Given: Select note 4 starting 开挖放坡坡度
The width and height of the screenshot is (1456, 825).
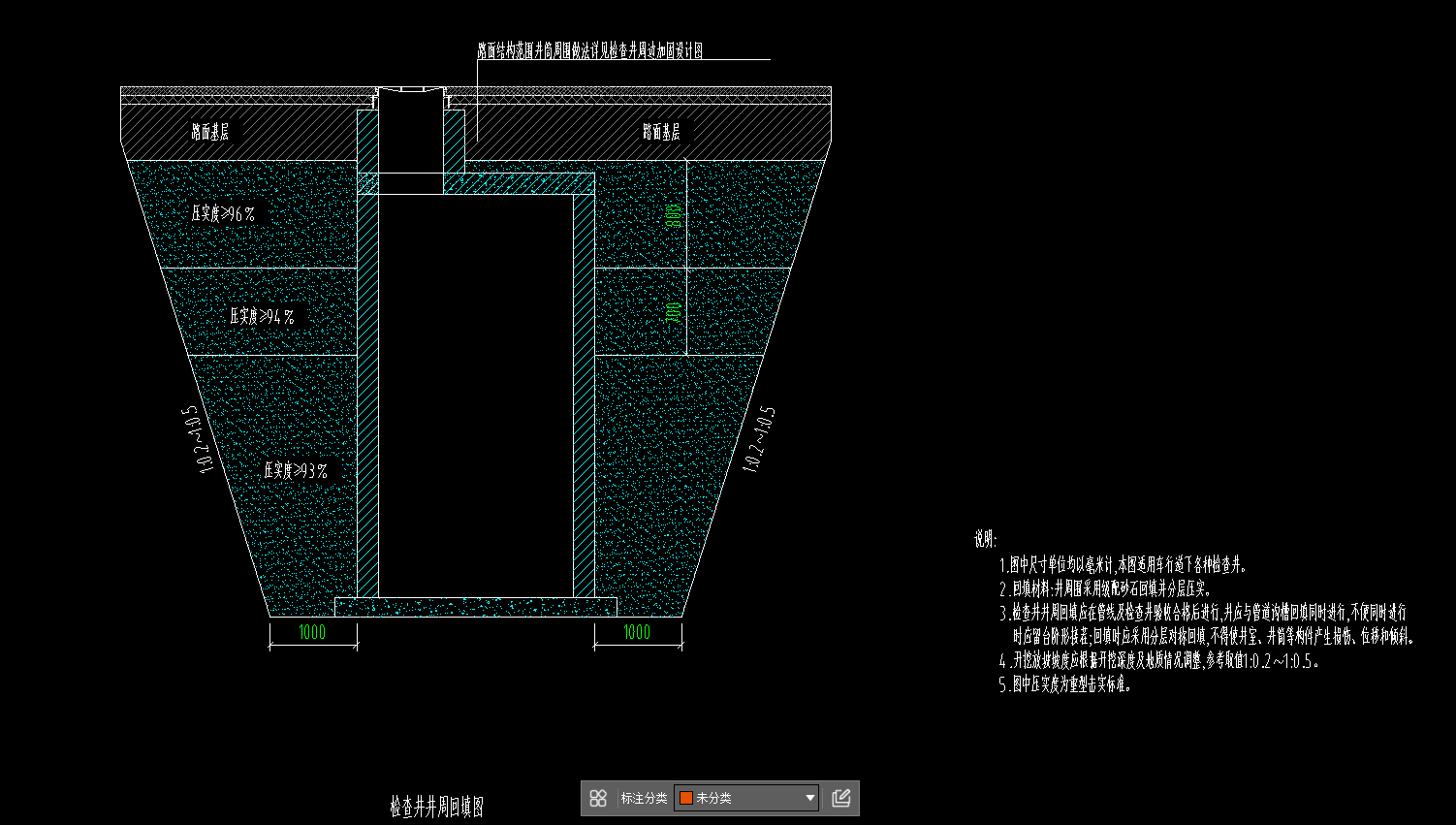Looking at the screenshot, I should click(1159, 661).
